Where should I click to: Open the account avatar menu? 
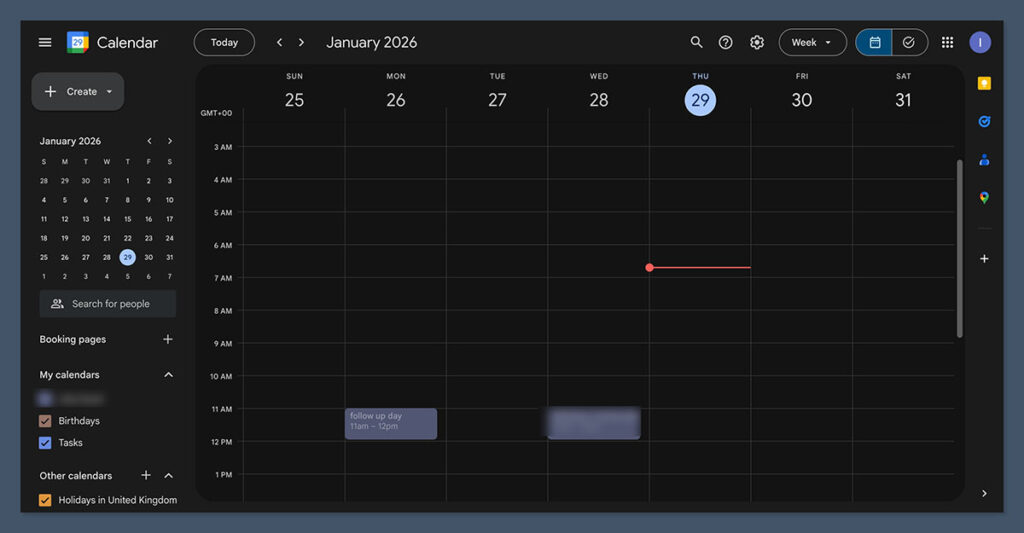(980, 42)
